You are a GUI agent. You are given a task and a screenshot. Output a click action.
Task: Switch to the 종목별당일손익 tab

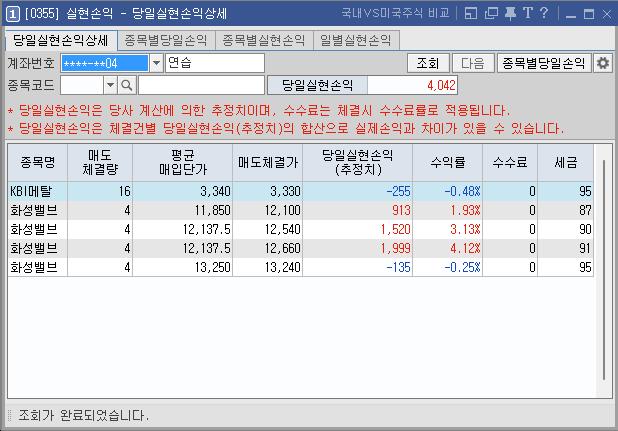click(166, 40)
